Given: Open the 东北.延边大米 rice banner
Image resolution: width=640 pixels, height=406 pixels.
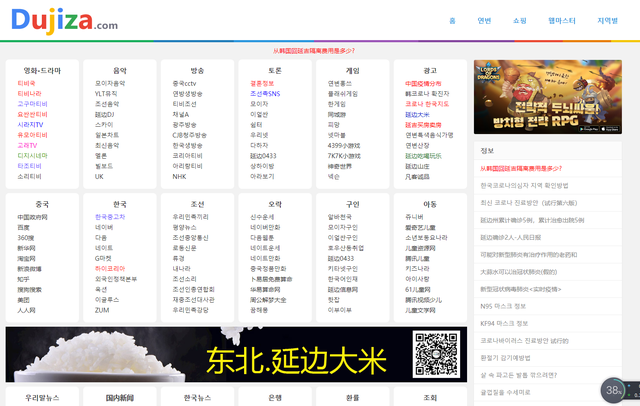Looking at the screenshot, I should coord(236,354).
